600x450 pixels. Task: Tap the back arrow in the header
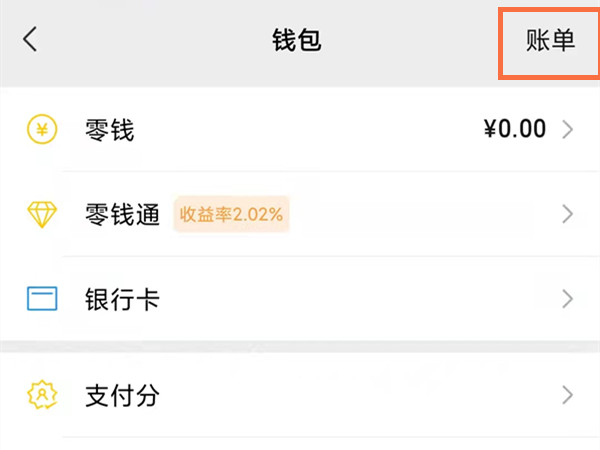tap(31, 40)
